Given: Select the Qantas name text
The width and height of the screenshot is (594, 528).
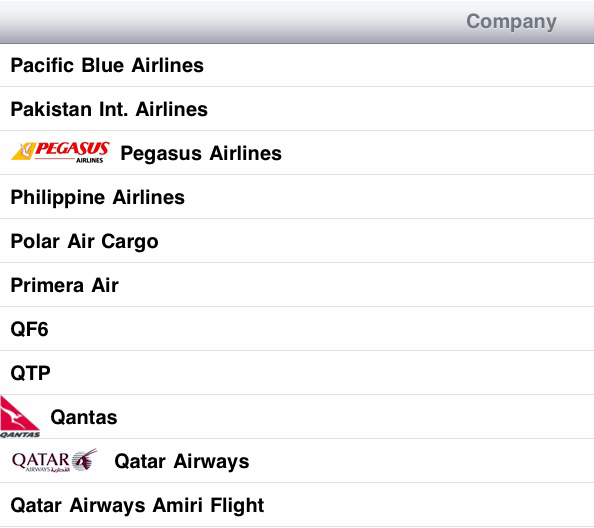Looking at the screenshot, I should [84, 417].
